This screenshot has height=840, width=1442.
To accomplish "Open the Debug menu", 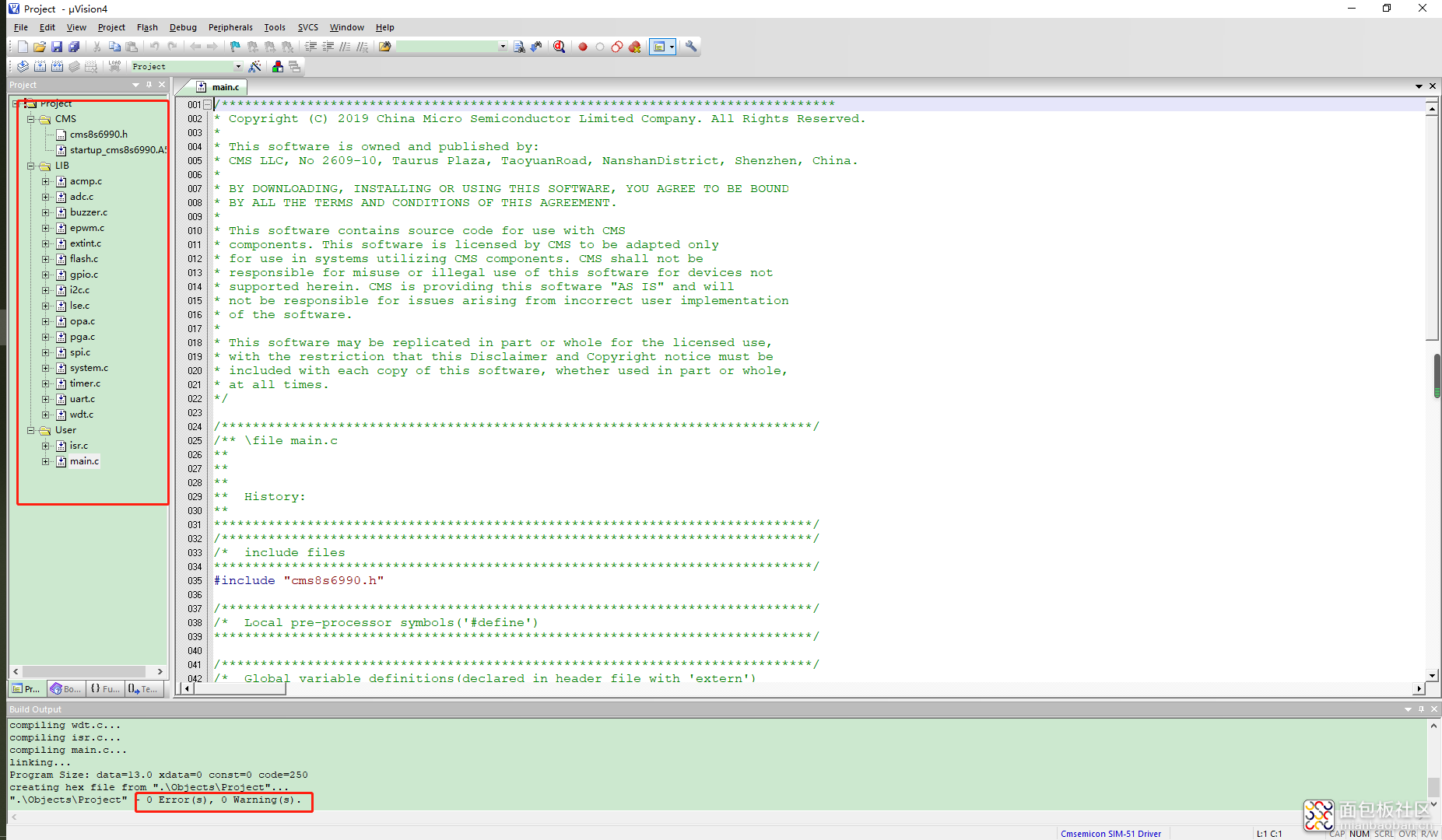I will (x=183, y=27).
